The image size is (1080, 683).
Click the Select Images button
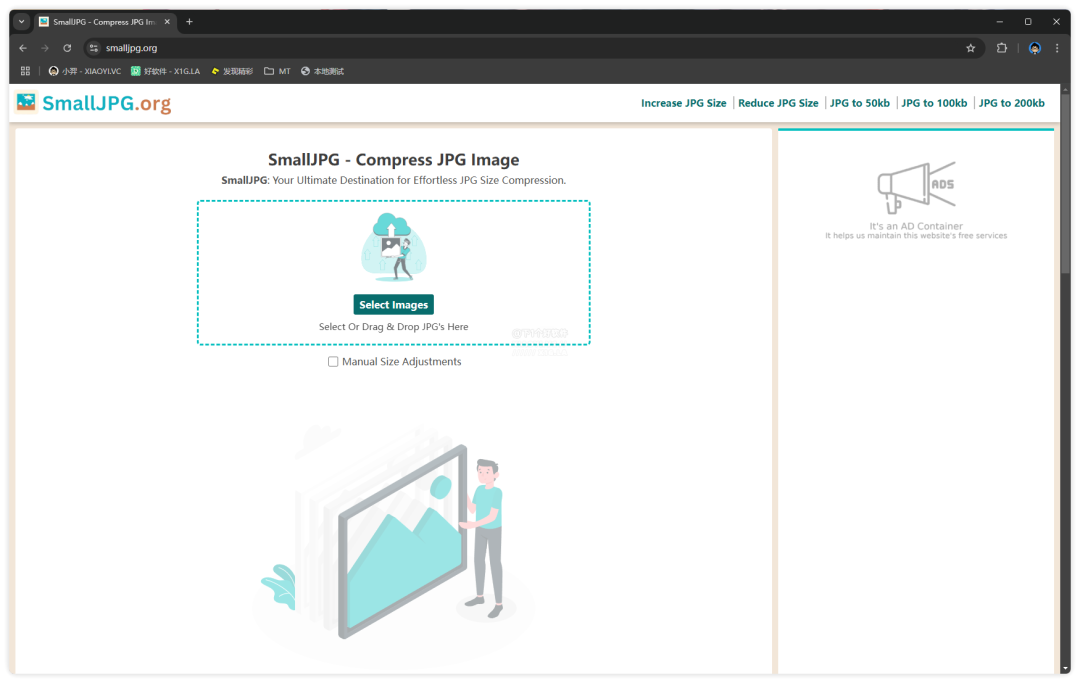click(x=393, y=304)
